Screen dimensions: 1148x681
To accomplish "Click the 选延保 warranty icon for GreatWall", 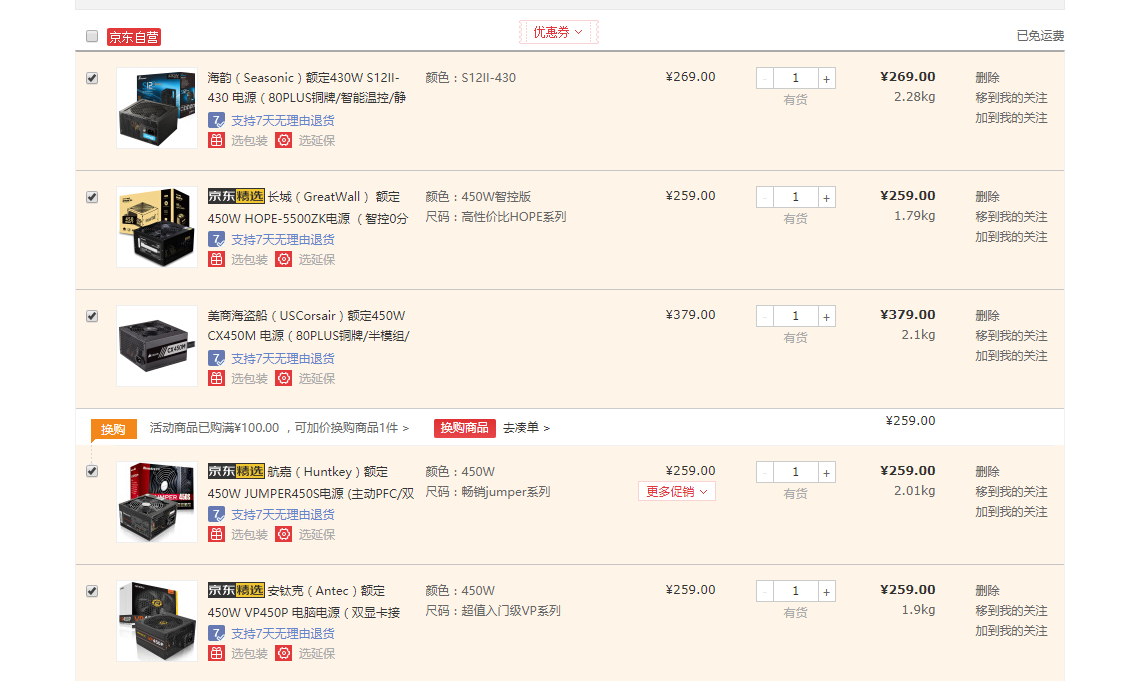I will [283, 259].
